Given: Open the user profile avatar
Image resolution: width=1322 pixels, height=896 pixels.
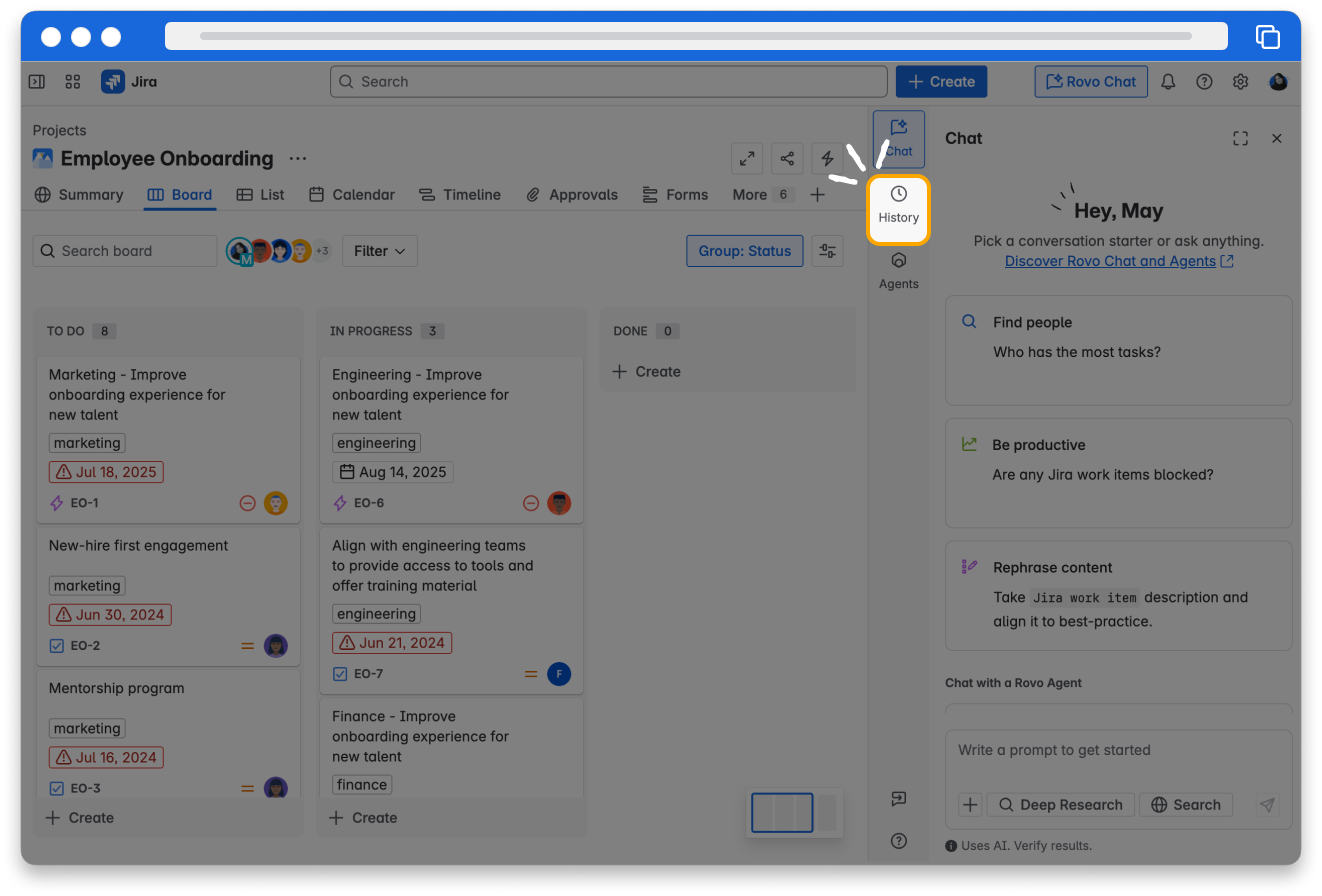Looking at the screenshot, I should point(1278,82).
